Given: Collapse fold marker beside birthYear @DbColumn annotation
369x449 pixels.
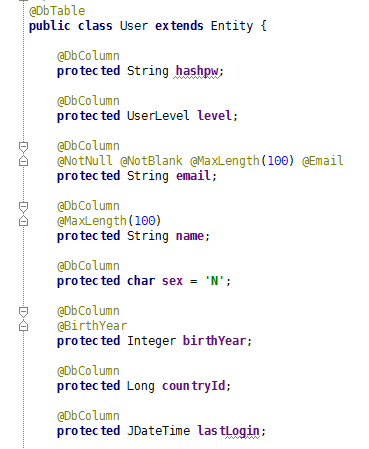Looking at the screenshot, I should point(23,311).
